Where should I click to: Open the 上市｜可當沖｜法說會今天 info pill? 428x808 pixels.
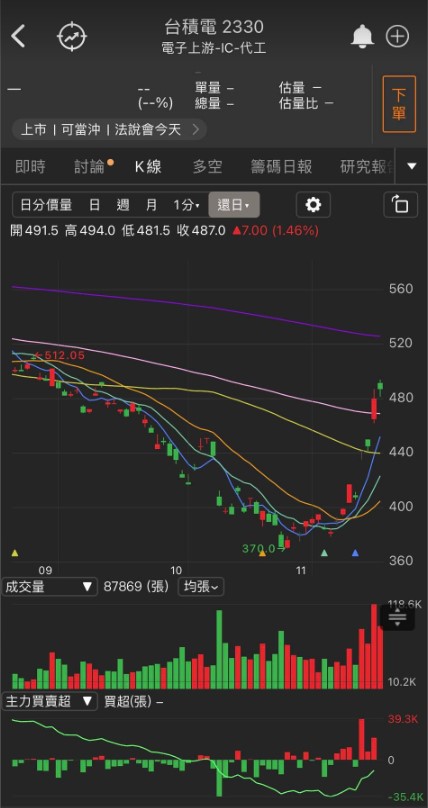[x=109, y=129]
